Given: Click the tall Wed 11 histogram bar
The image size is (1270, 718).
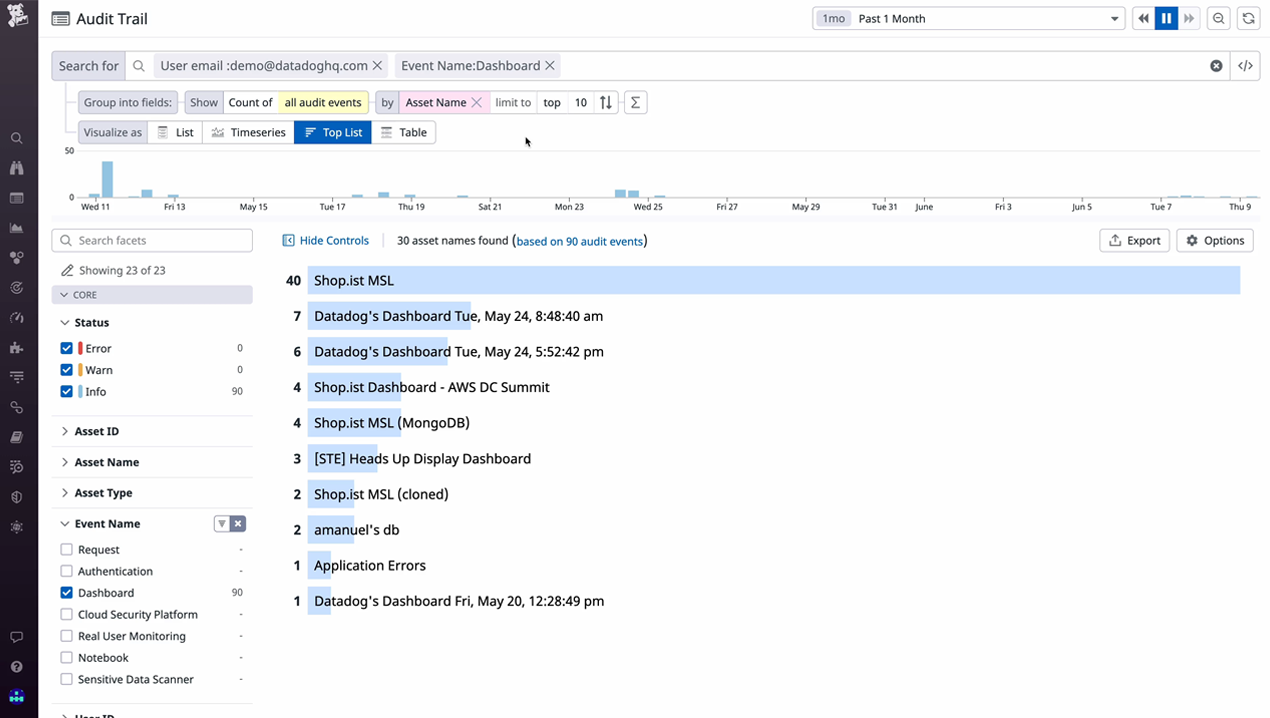Looking at the screenshot, I should pos(107,179).
